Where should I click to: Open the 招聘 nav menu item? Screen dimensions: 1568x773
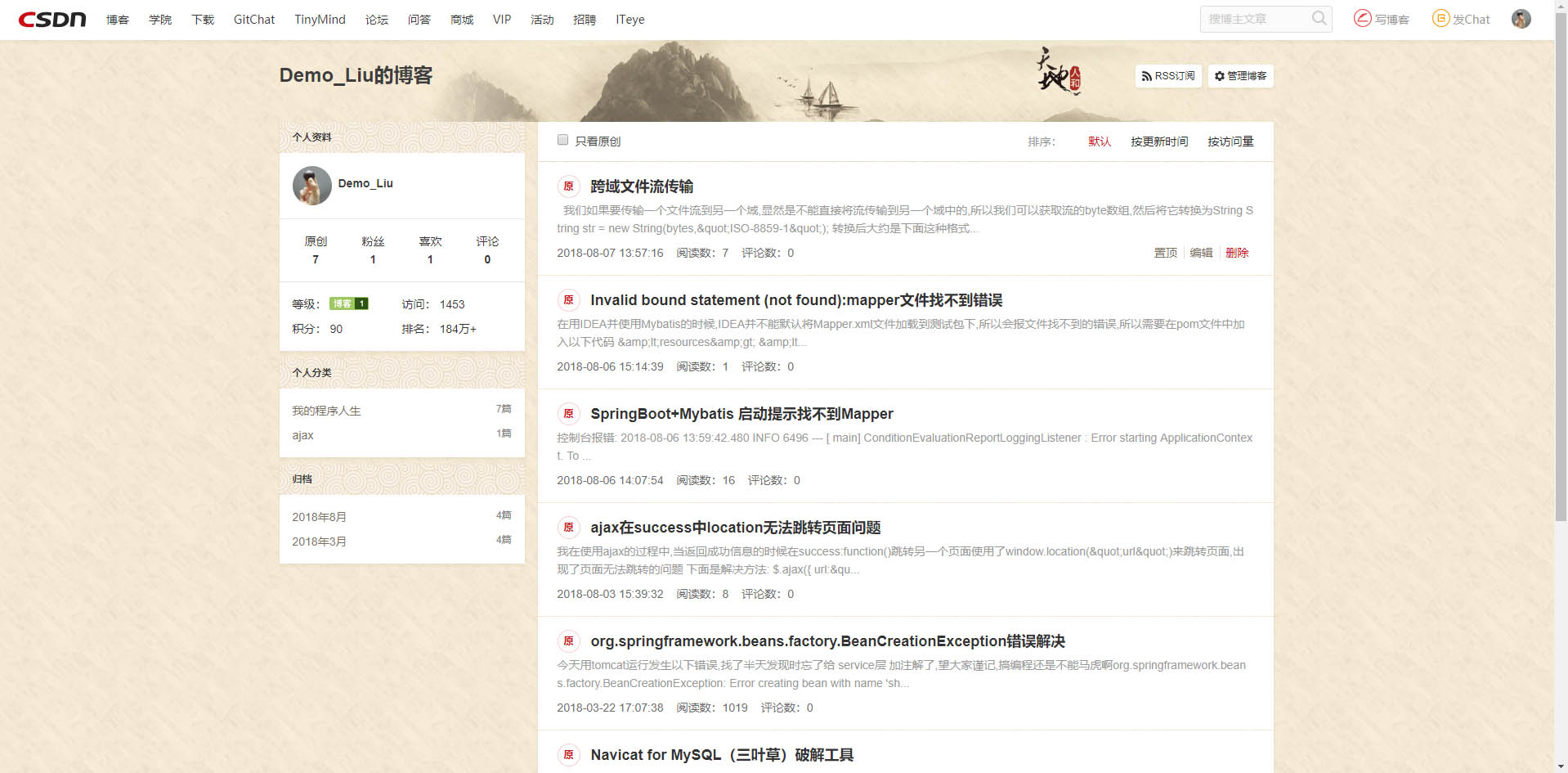pos(585,20)
